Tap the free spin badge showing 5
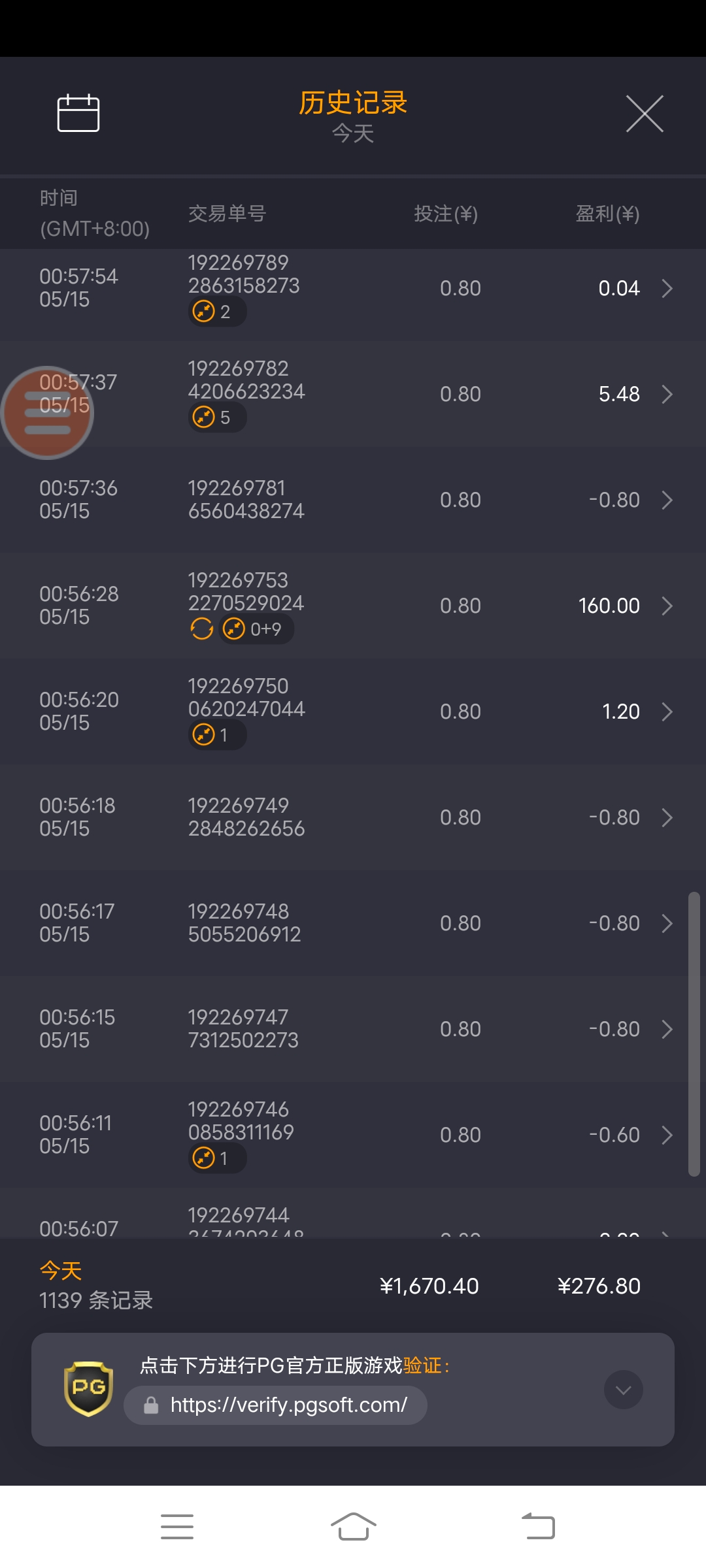 (x=217, y=417)
